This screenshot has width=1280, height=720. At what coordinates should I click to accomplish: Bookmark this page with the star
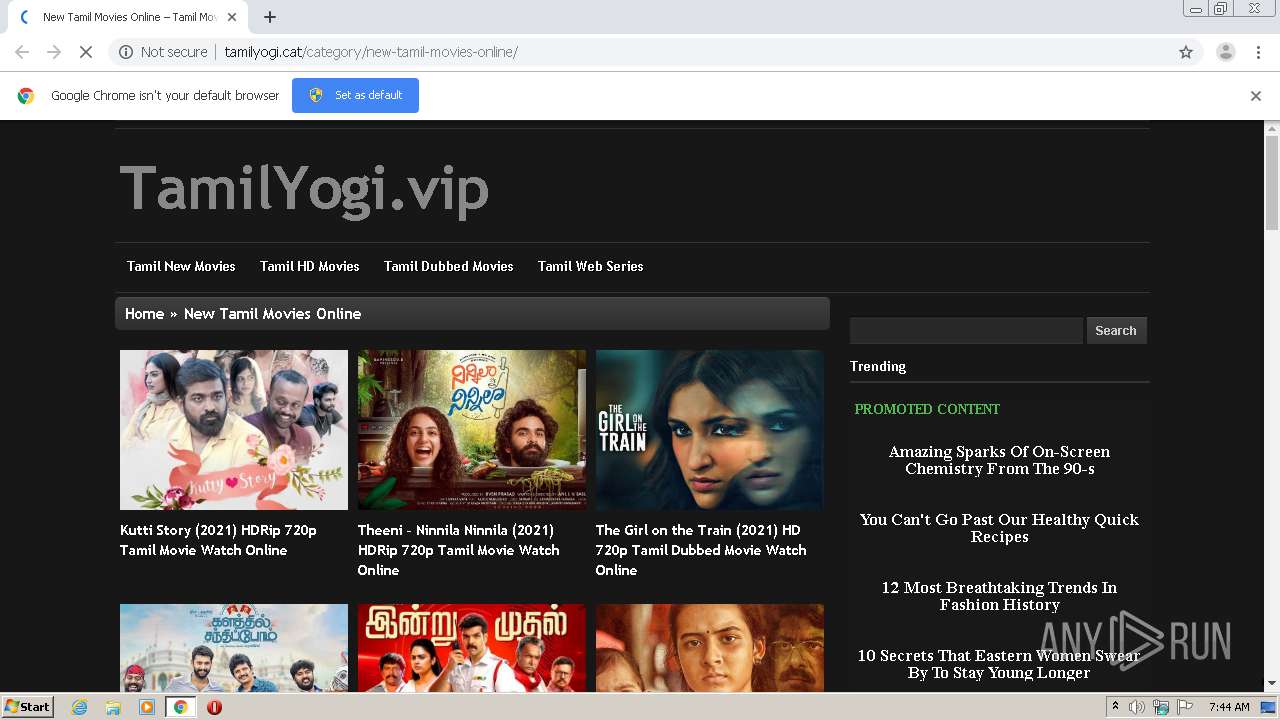[x=1186, y=52]
